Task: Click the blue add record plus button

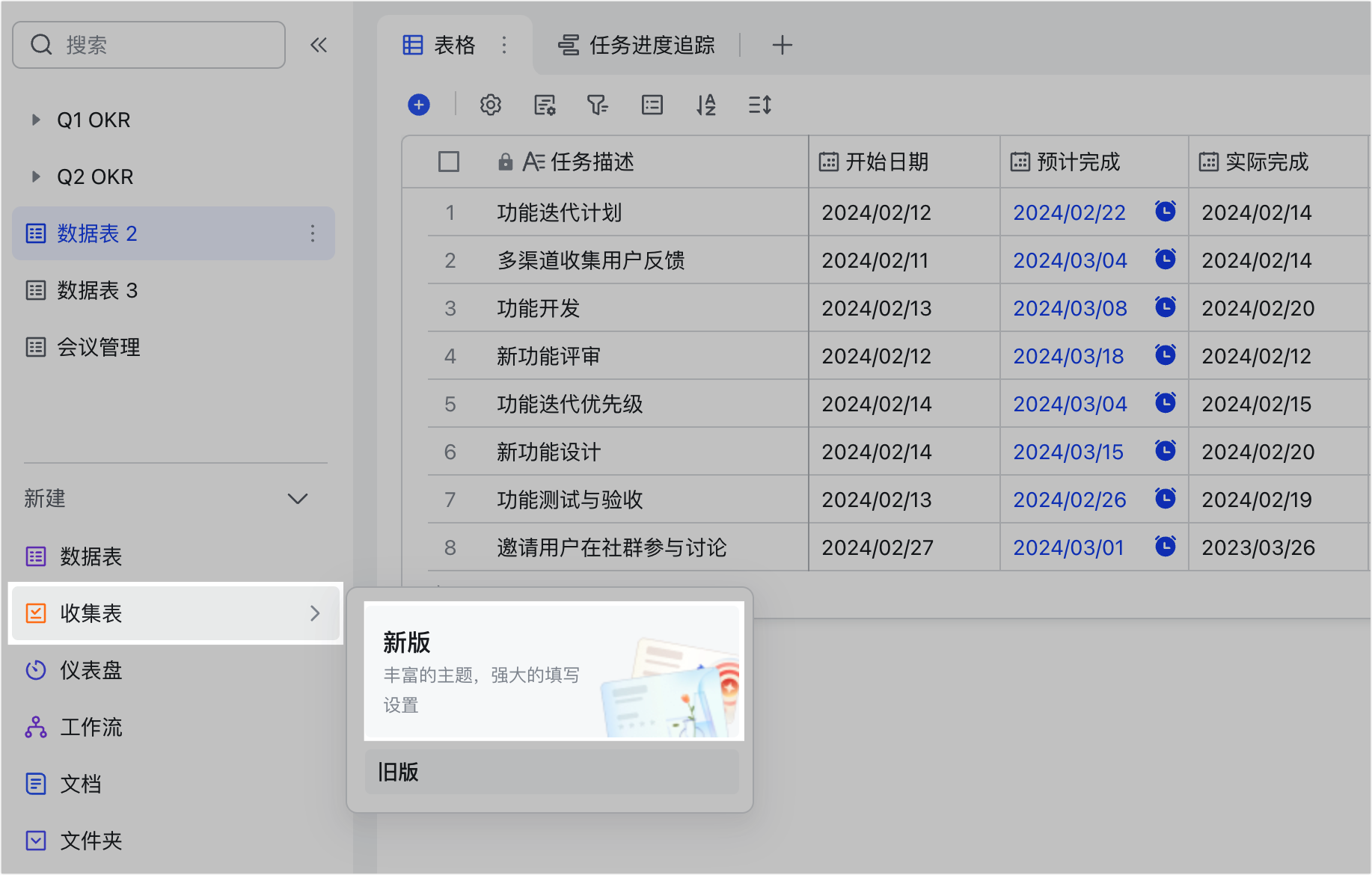Action: pos(419,105)
